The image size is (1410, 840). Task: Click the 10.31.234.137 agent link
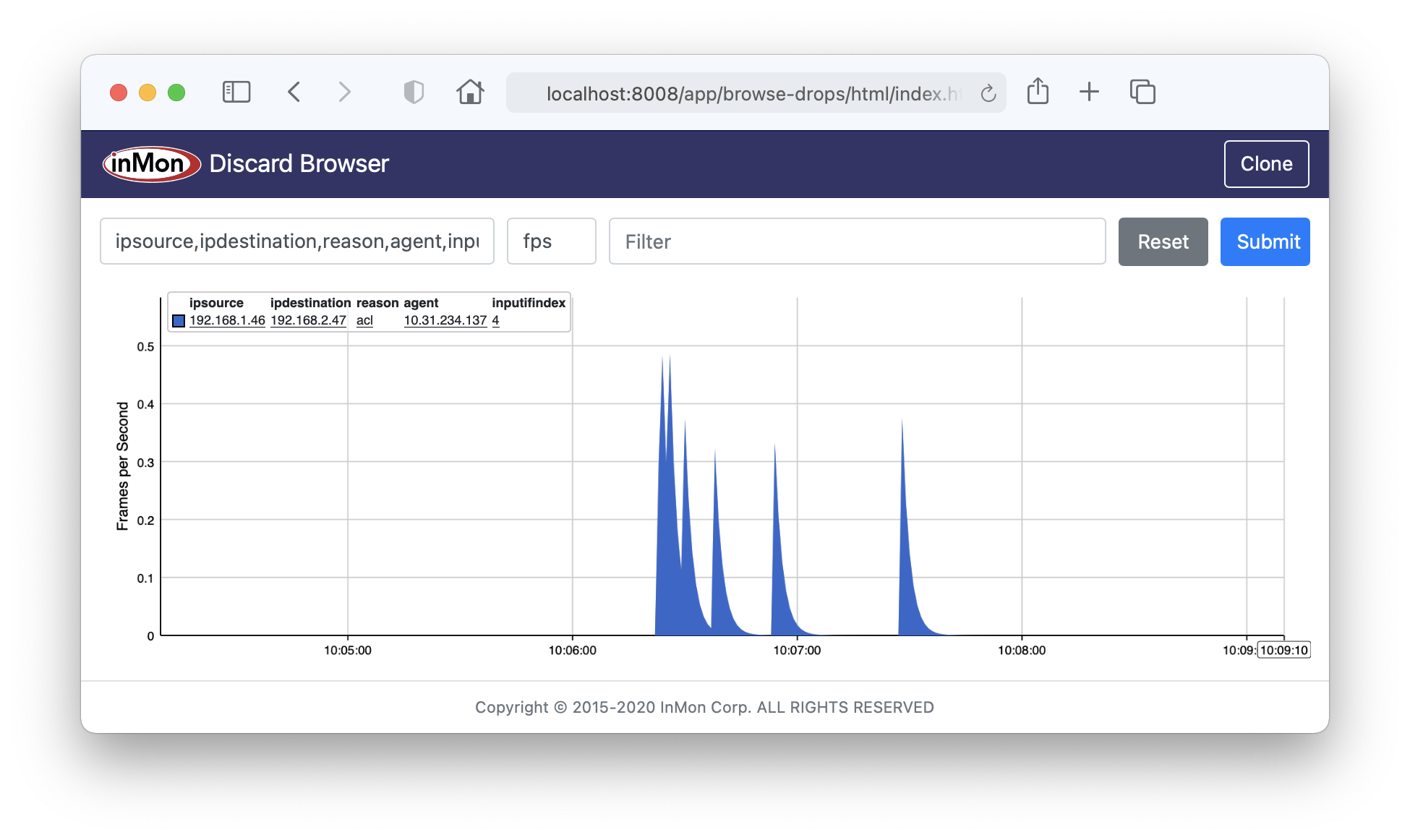click(445, 320)
